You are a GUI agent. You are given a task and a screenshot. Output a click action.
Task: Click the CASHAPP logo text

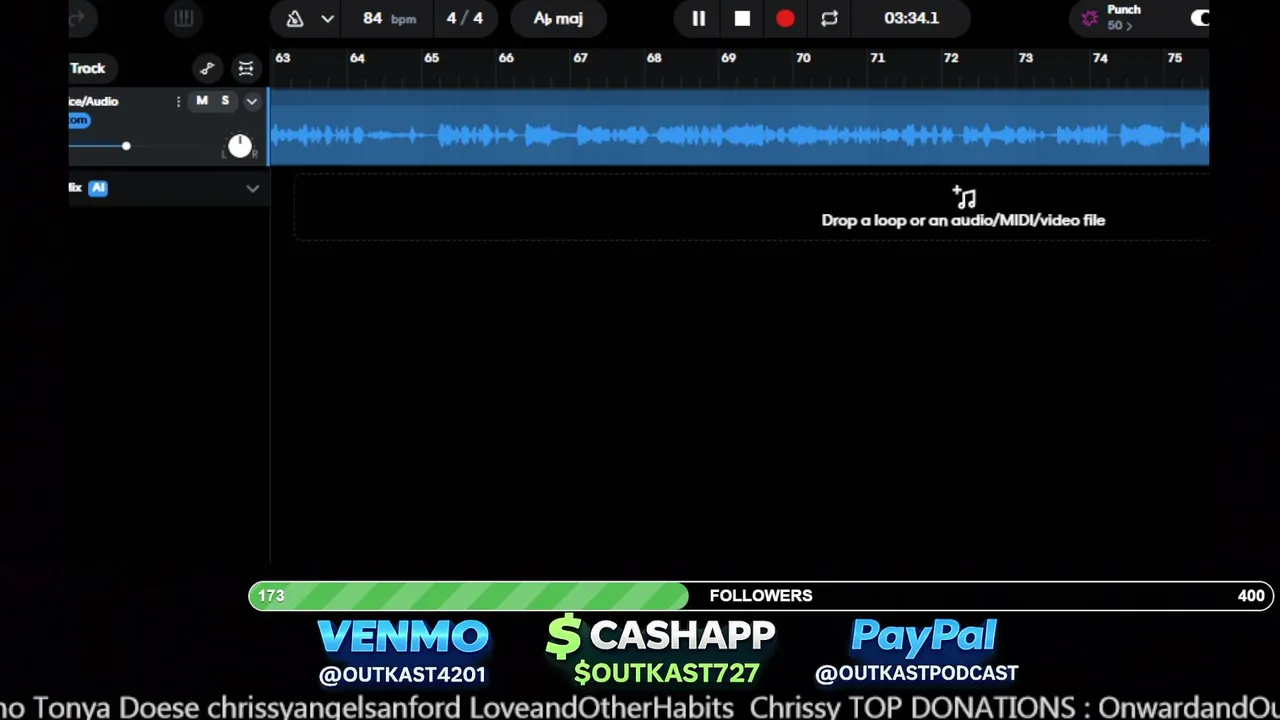tap(682, 635)
